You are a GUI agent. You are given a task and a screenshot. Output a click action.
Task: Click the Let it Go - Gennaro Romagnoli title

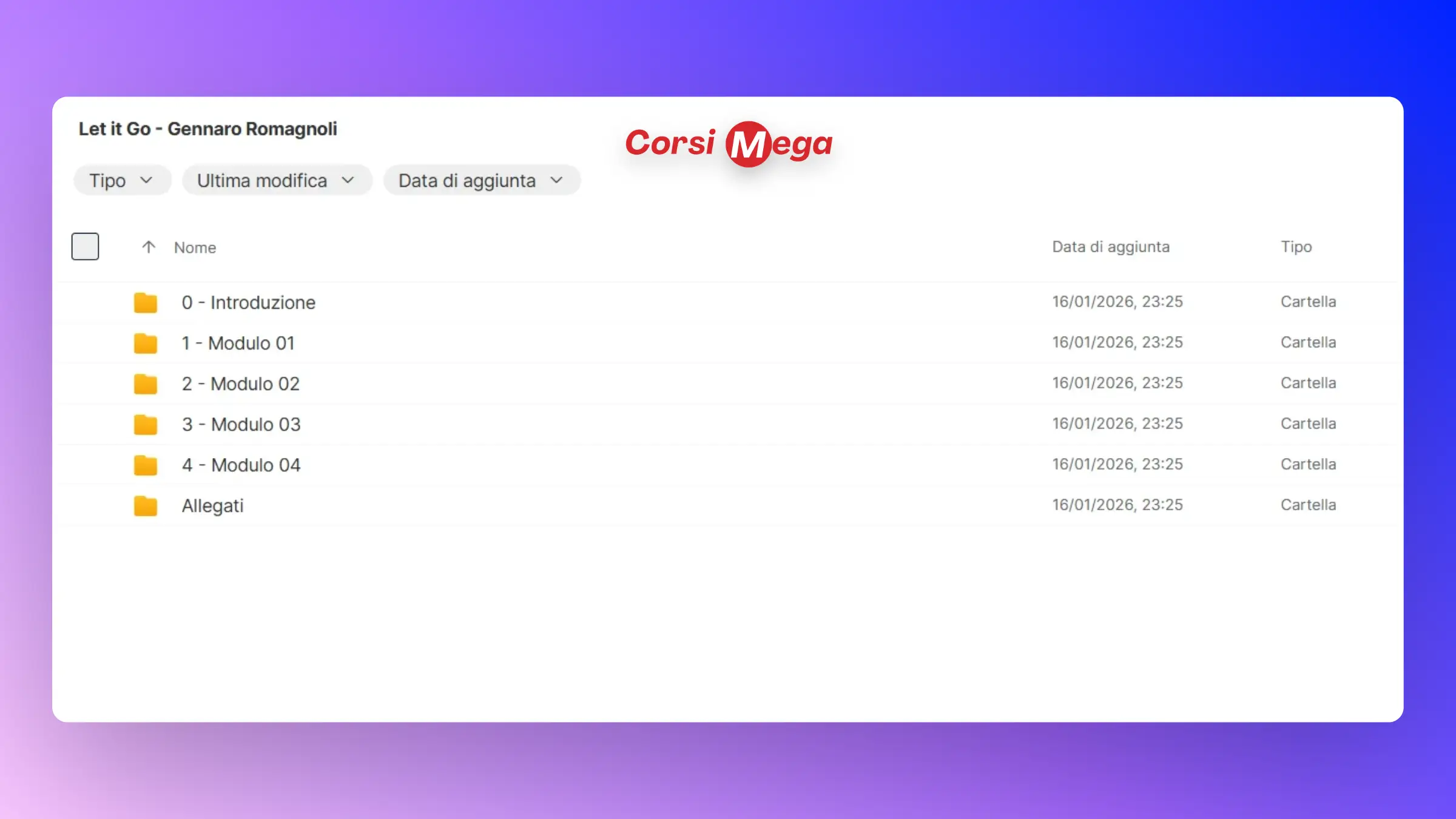tap(207, 129)
